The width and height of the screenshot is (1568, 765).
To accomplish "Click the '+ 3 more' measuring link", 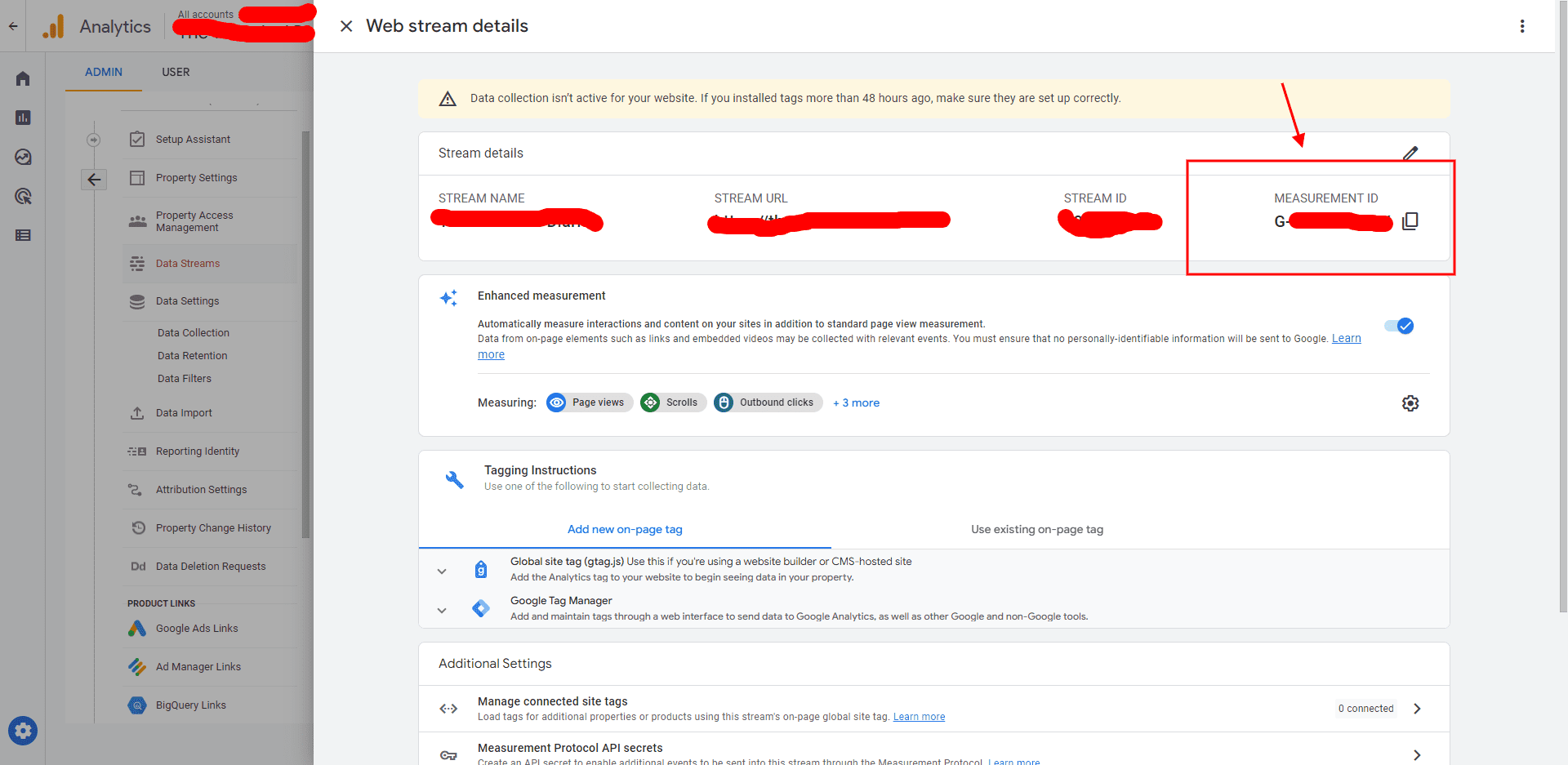I will pos(856,403).
